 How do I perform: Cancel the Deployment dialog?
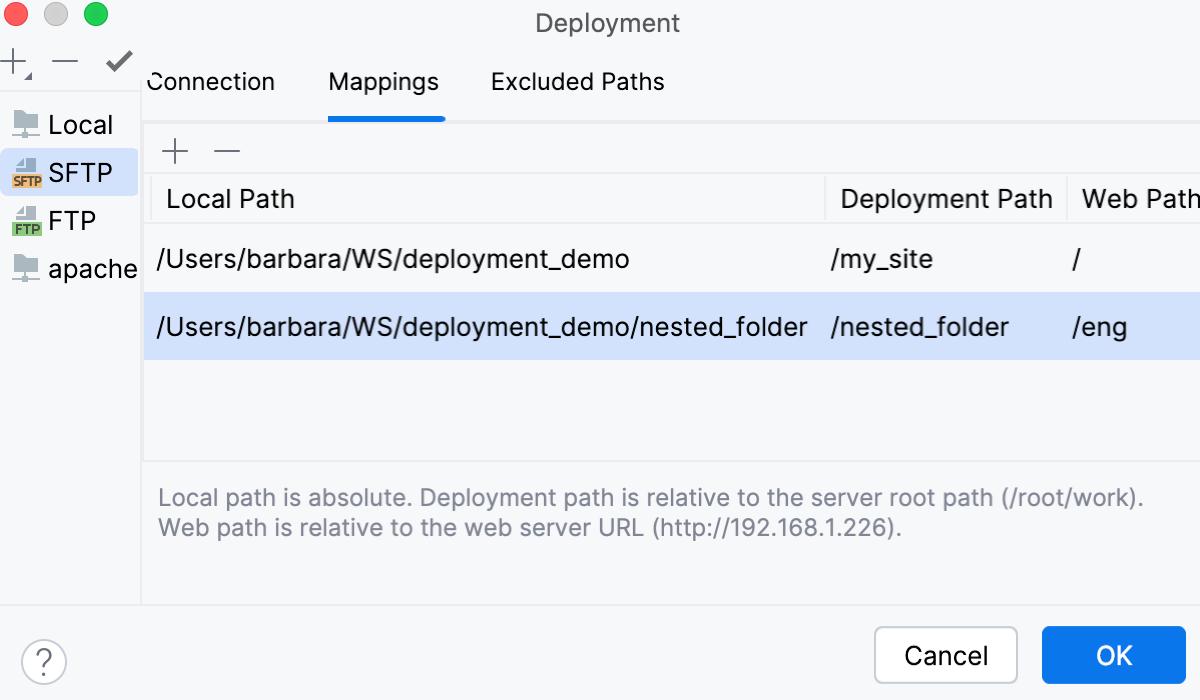click(945, 655)
